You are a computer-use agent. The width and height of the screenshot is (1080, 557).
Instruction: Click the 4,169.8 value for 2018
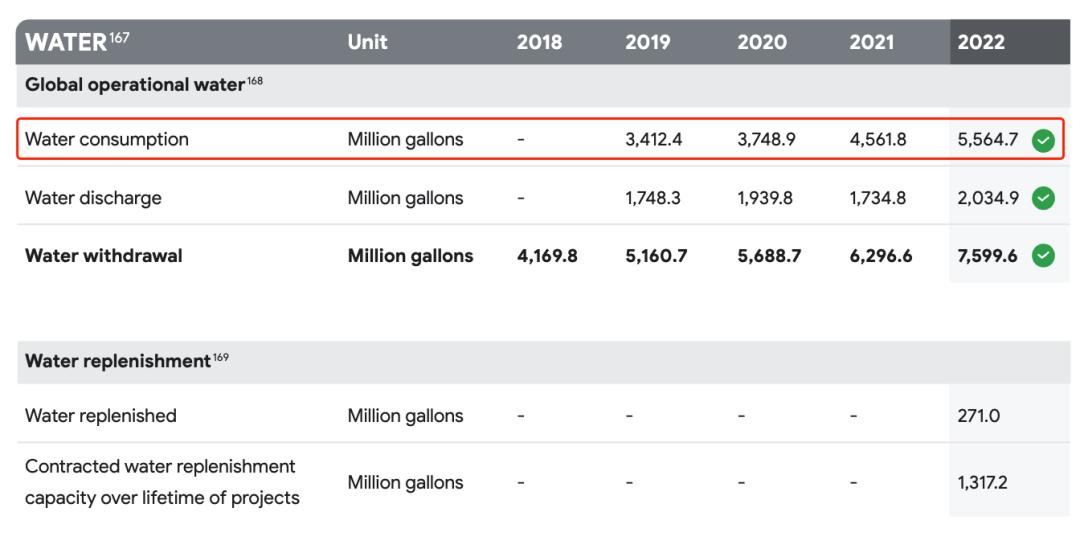[x=547, y=256]
